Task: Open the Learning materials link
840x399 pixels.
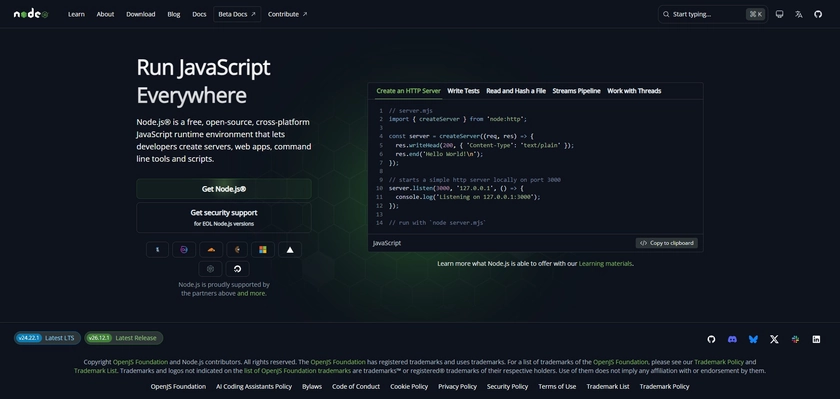Action: click(605, 264)
